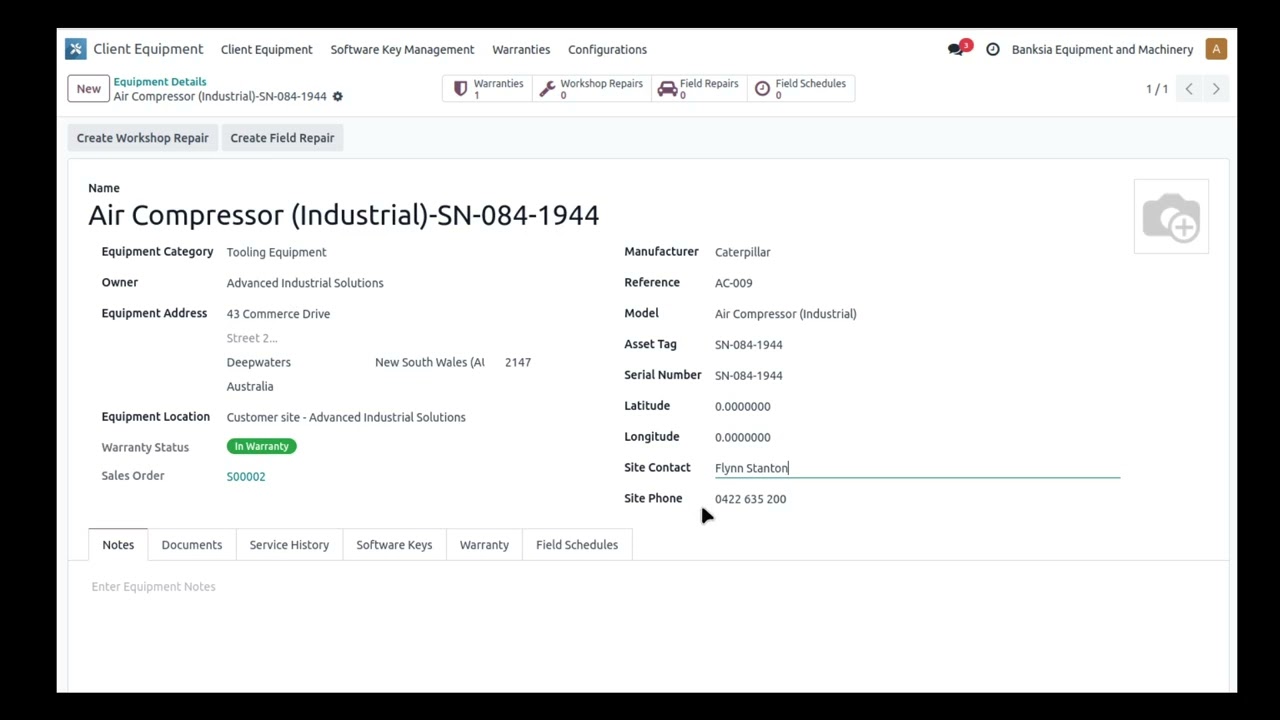This screenshot has height=720, width=1280.
Task: Open Warranties top menu
Action: click(521, 49)
